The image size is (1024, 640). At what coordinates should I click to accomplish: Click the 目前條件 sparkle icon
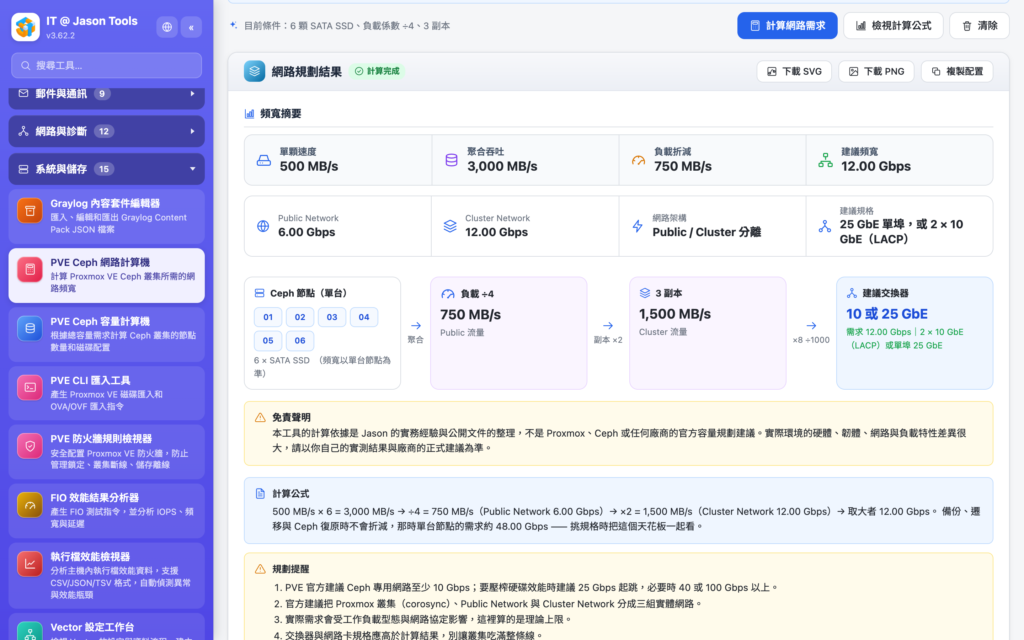point(233,25)
